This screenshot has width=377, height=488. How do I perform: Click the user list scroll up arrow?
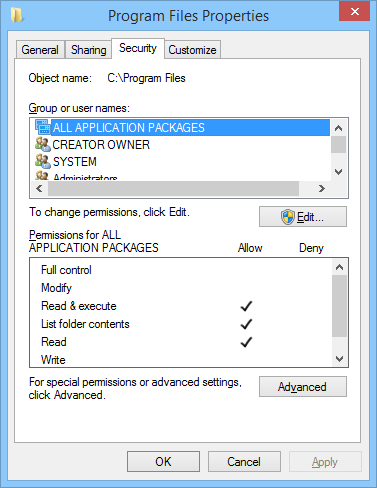339,128
